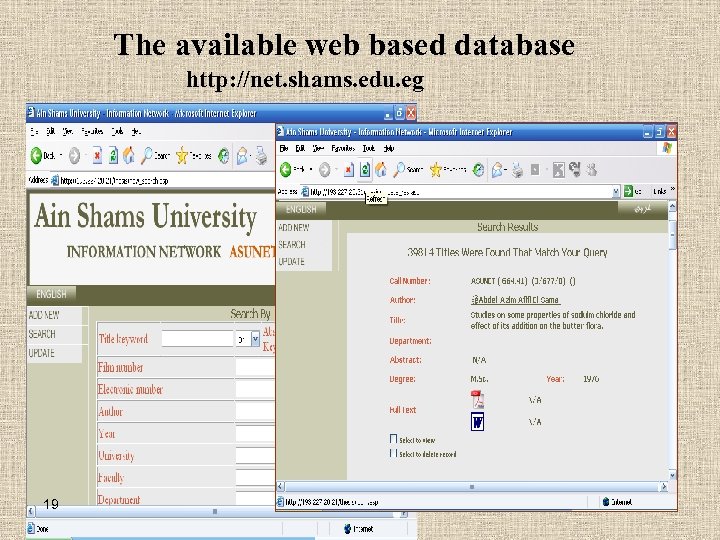Click the Home icon in the rear window
The width and height of the screenshot is (720, 540).
click(x=129, y=156)
